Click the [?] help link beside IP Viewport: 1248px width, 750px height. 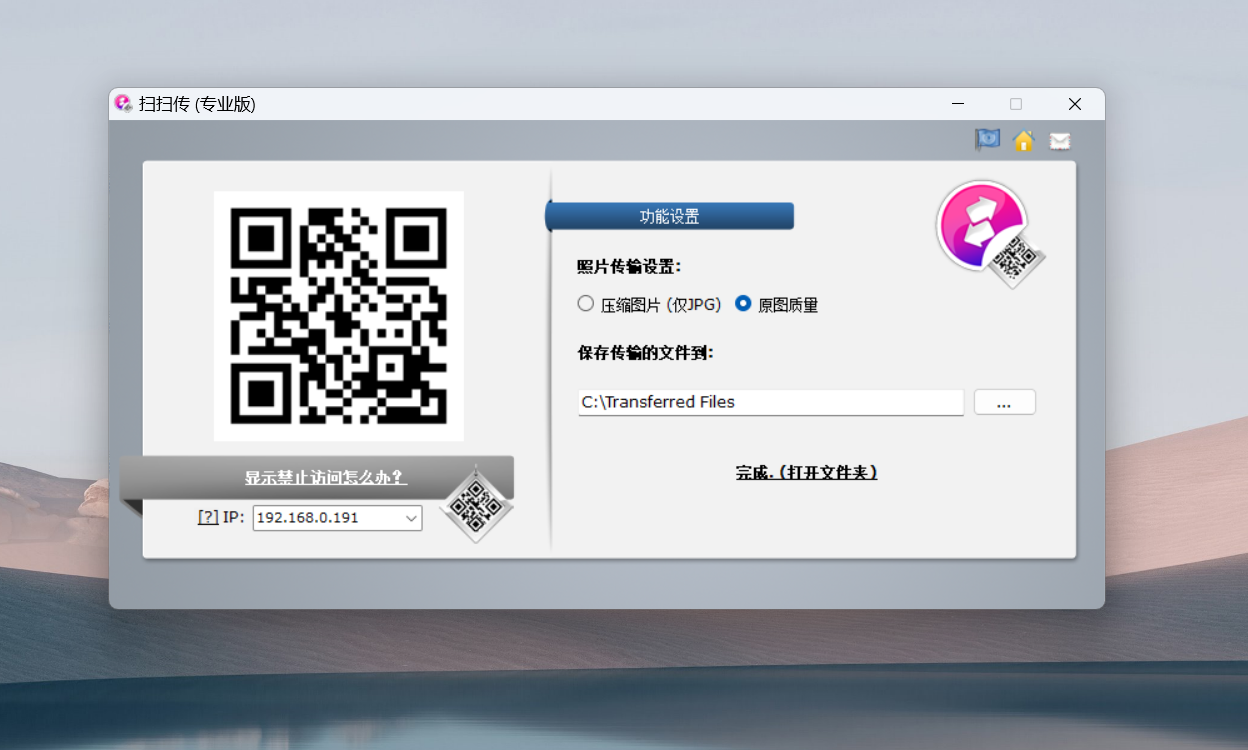click(208, 517)
